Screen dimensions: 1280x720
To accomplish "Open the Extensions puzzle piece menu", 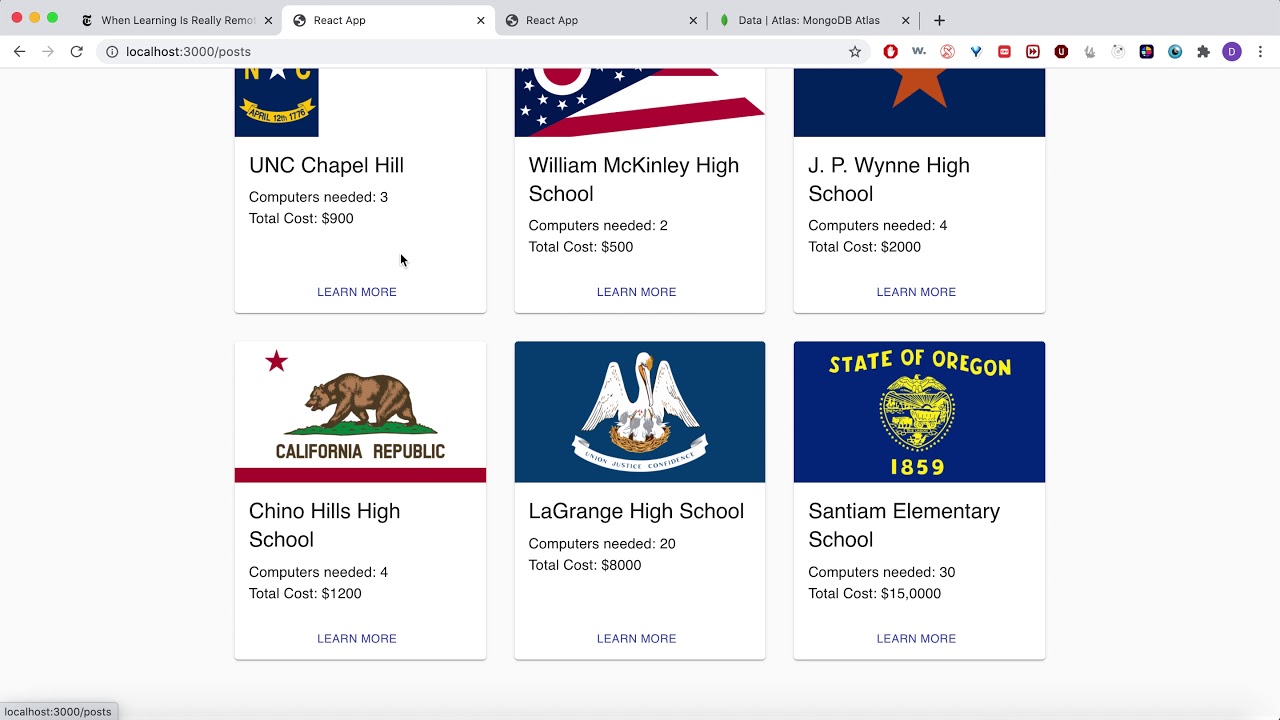I will [1203, 52].
